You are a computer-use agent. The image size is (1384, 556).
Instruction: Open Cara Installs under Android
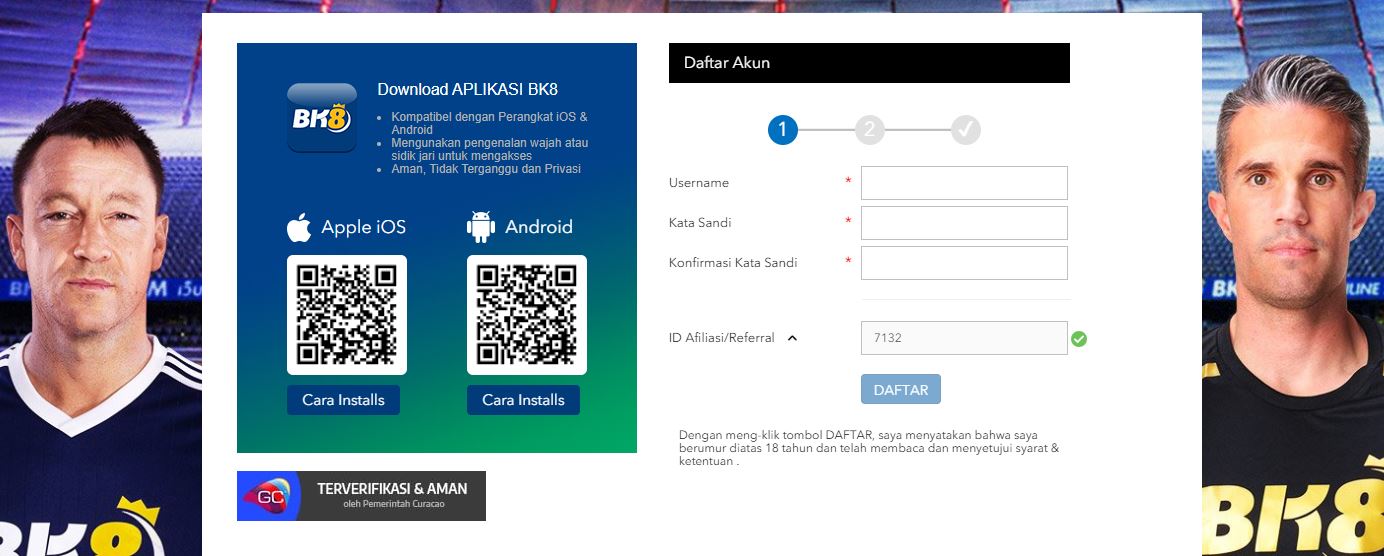pos(523,400)
